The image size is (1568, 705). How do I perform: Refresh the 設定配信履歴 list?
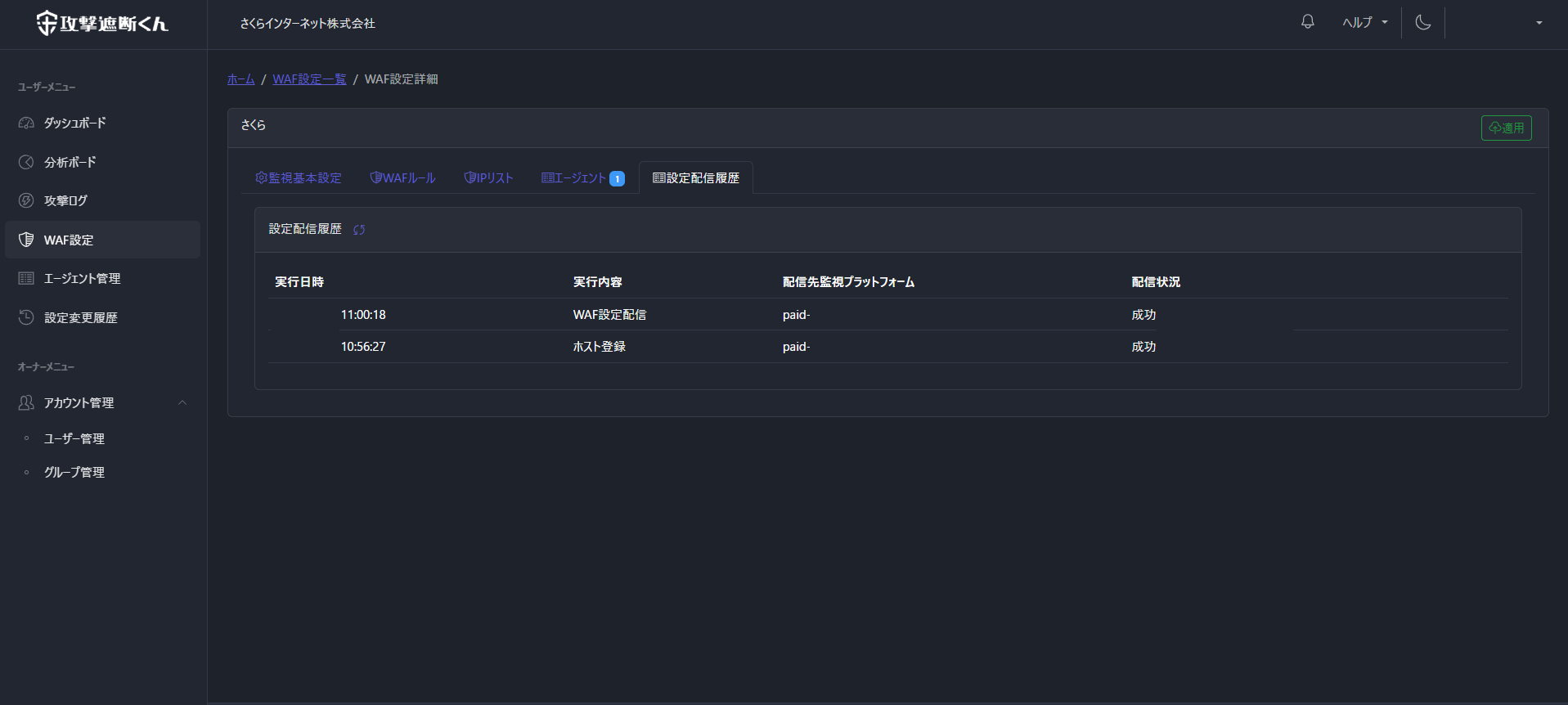coord(359,230)
